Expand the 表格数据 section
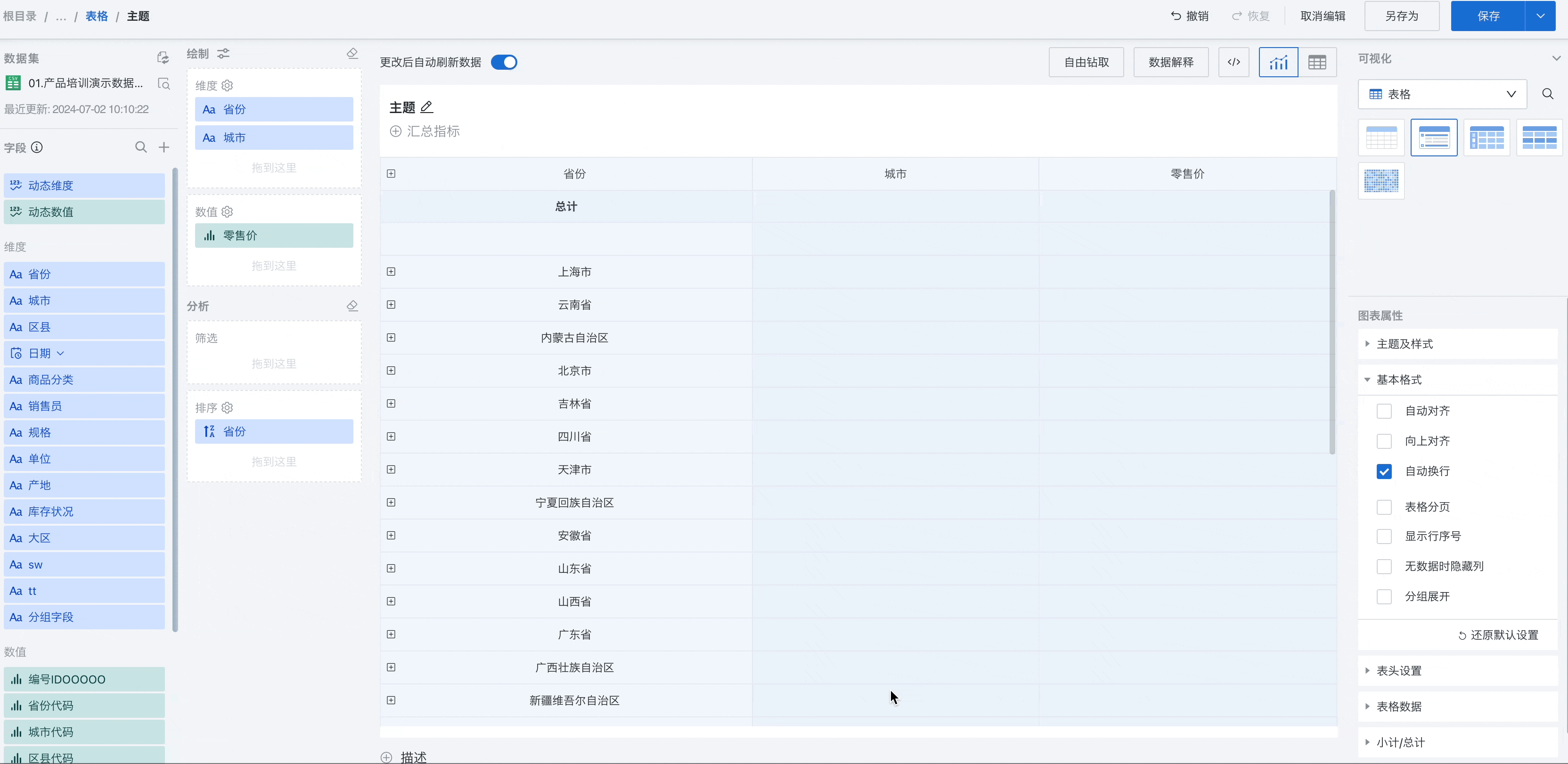The width and height of the screenshot is (1568, 764). (1457, 706)
